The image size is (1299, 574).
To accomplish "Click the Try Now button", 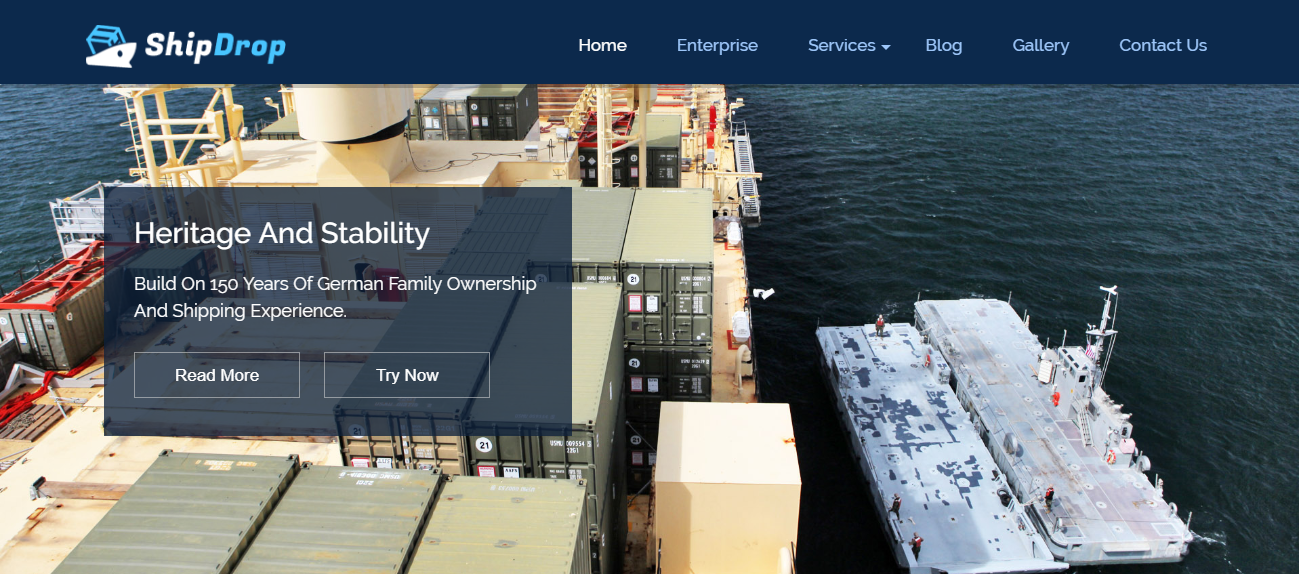I will click(407, 375).
